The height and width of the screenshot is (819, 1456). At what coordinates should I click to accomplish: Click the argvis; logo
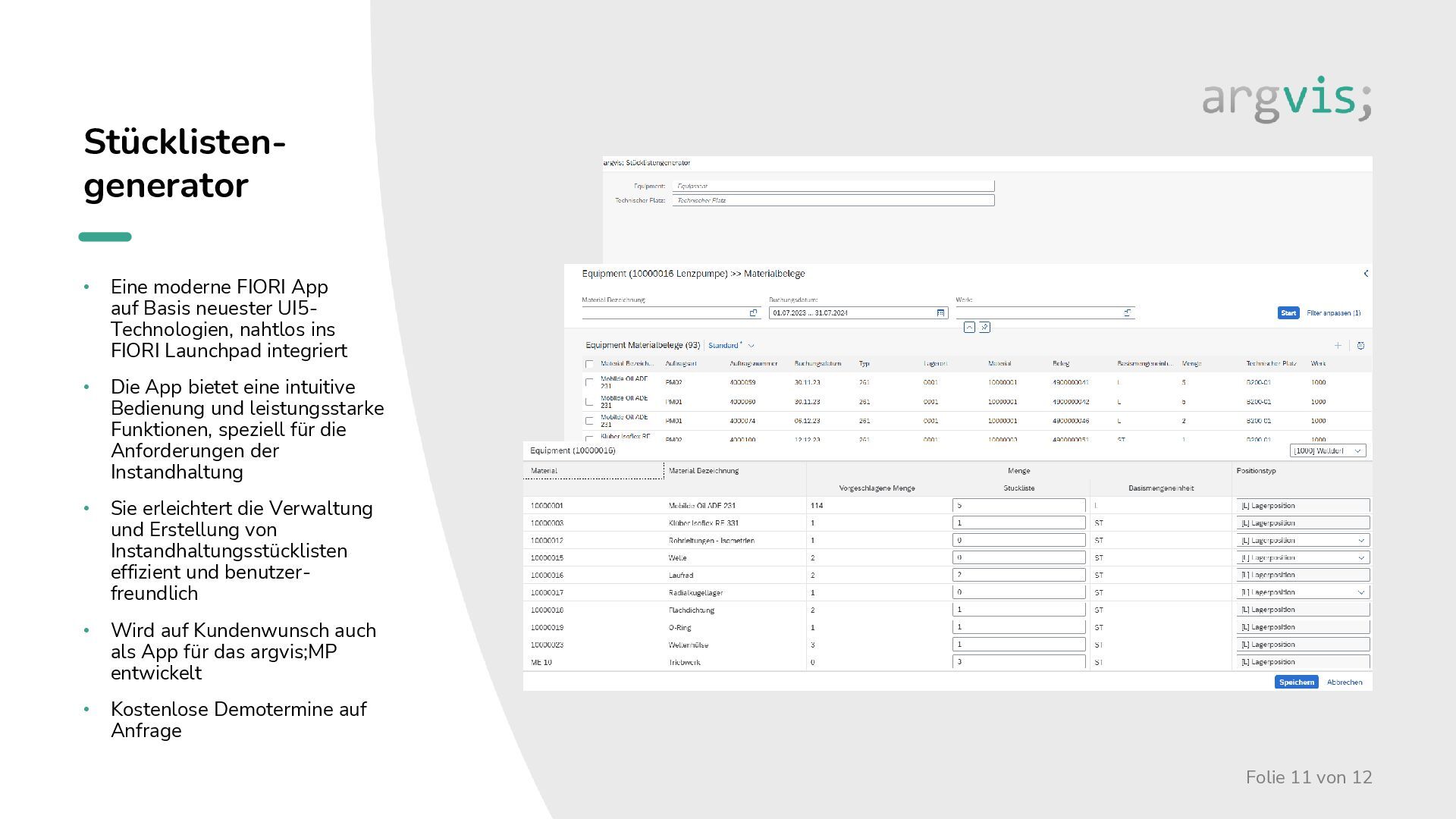[1287, 99]
